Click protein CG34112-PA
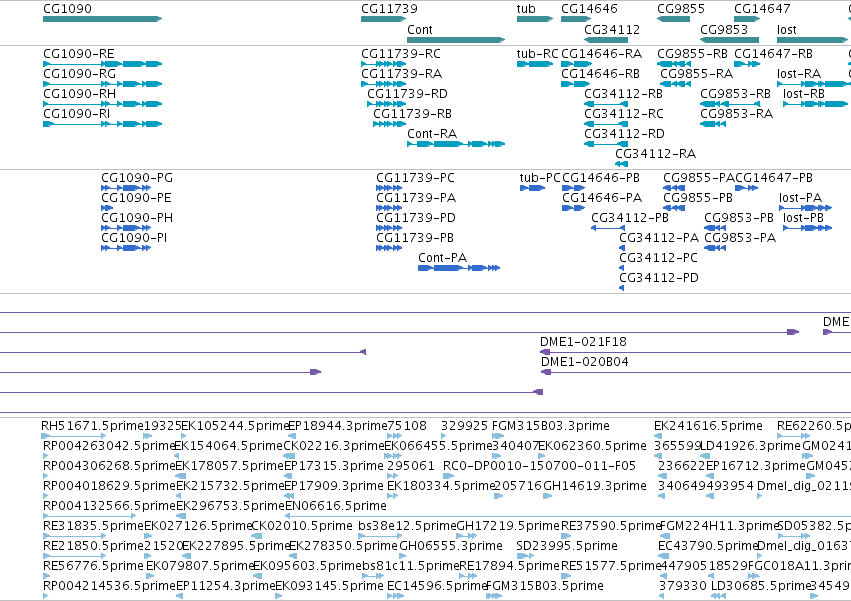Image resolution: width=851 pixels, height=601 pixels. pos(622,248)
